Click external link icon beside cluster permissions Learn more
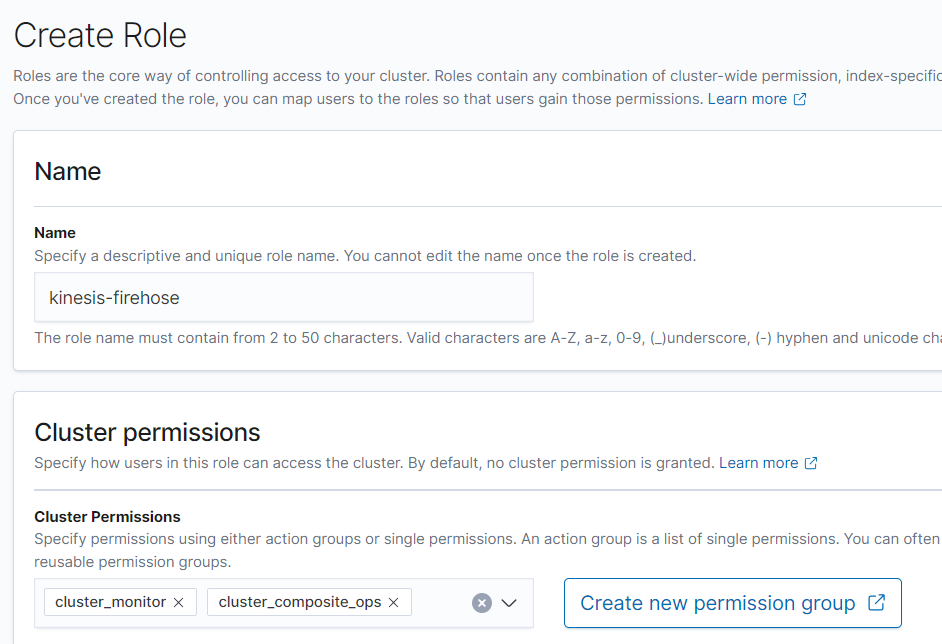The height and width of the screenshot is (644, 942). [x=811, y=463]
